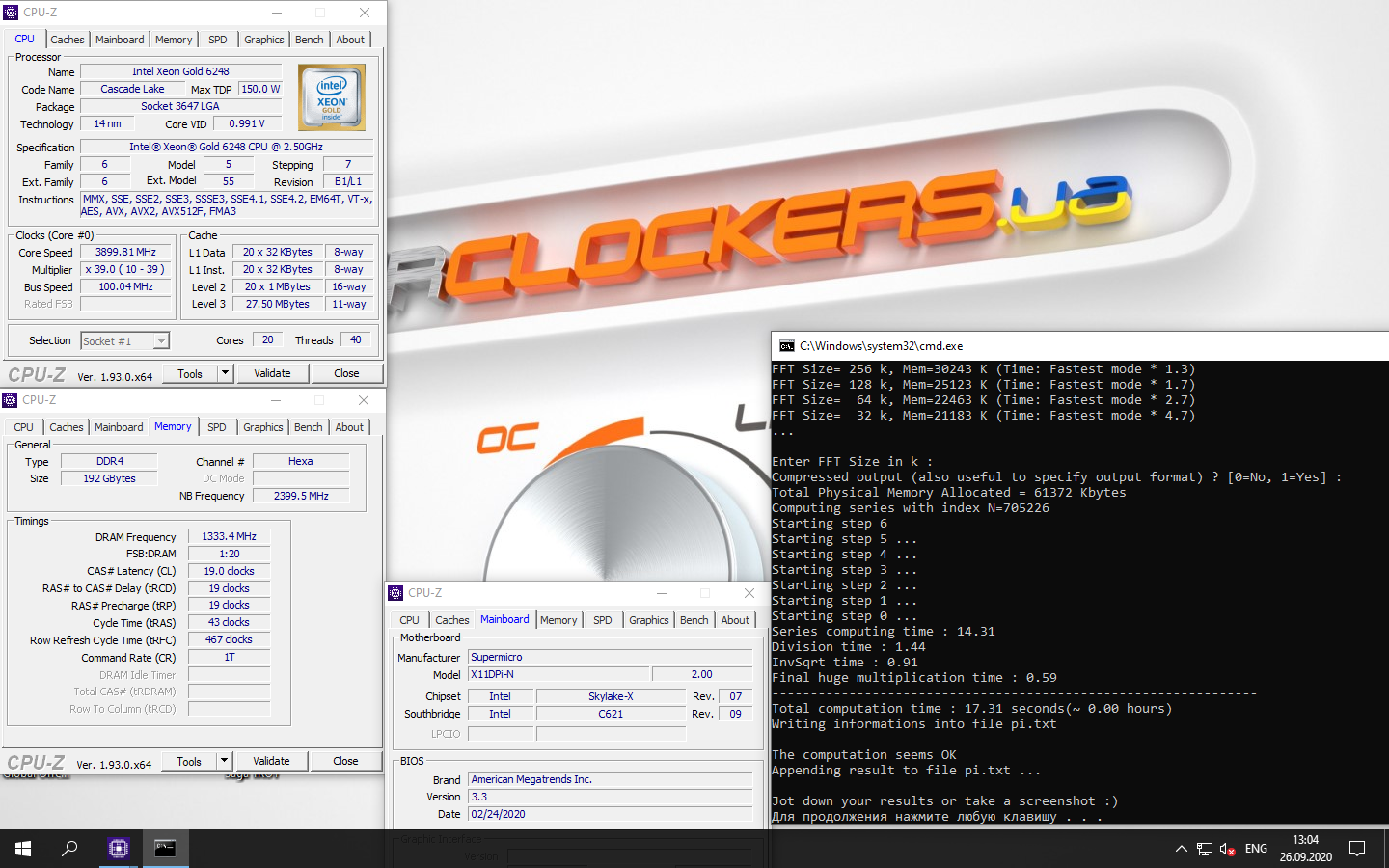Screen dimensions: 1389x868
Task: Click the Intel Xeon Gold processor logo
Action: pos(332,97)
